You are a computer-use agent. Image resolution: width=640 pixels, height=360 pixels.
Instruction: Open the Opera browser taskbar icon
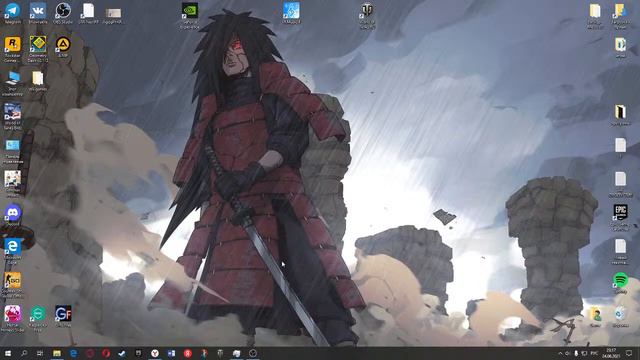click(106, 353)
